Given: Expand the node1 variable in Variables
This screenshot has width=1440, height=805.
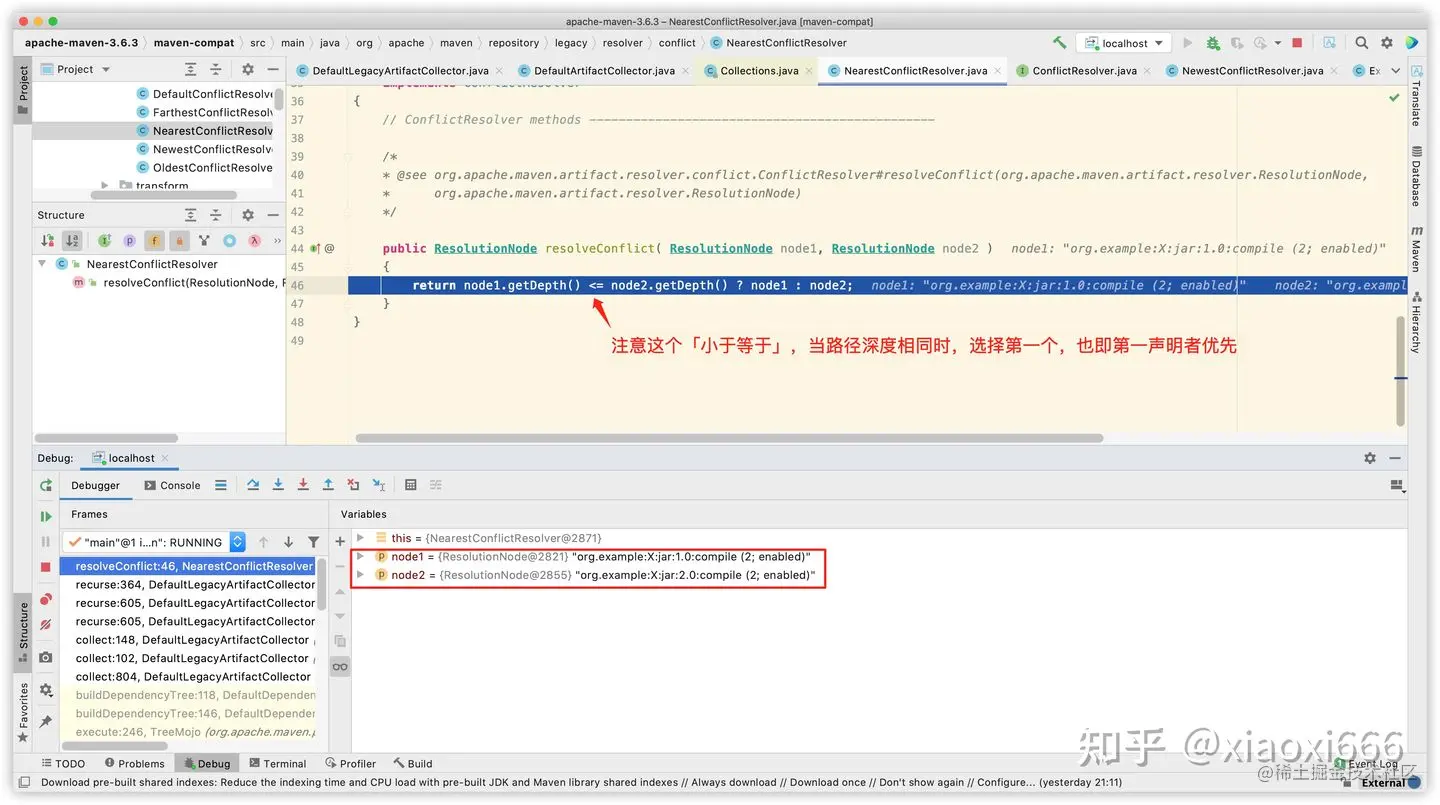Looking at the screenshot, I should pos(361,556).
